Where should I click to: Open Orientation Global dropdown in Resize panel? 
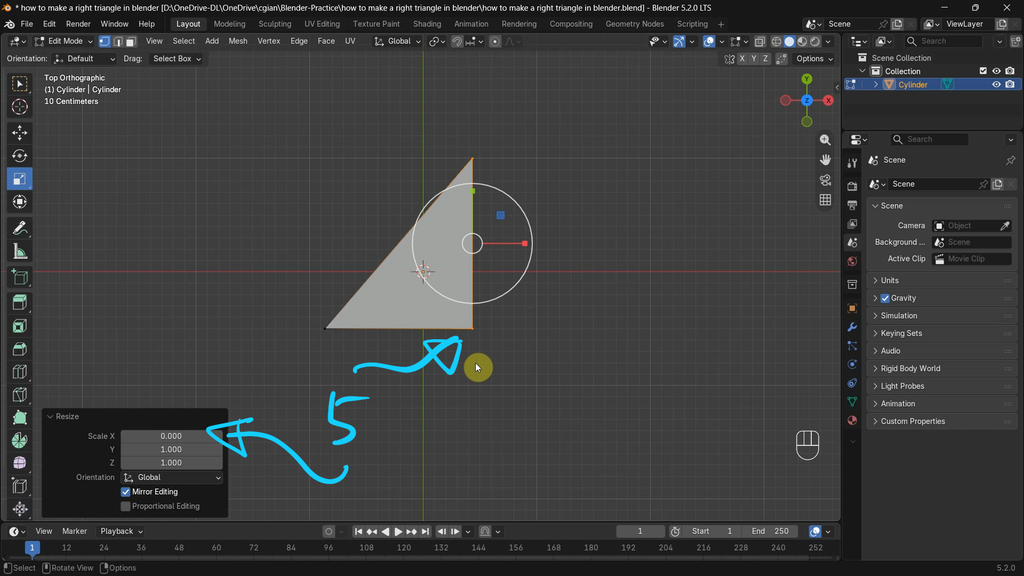(172, 477)
